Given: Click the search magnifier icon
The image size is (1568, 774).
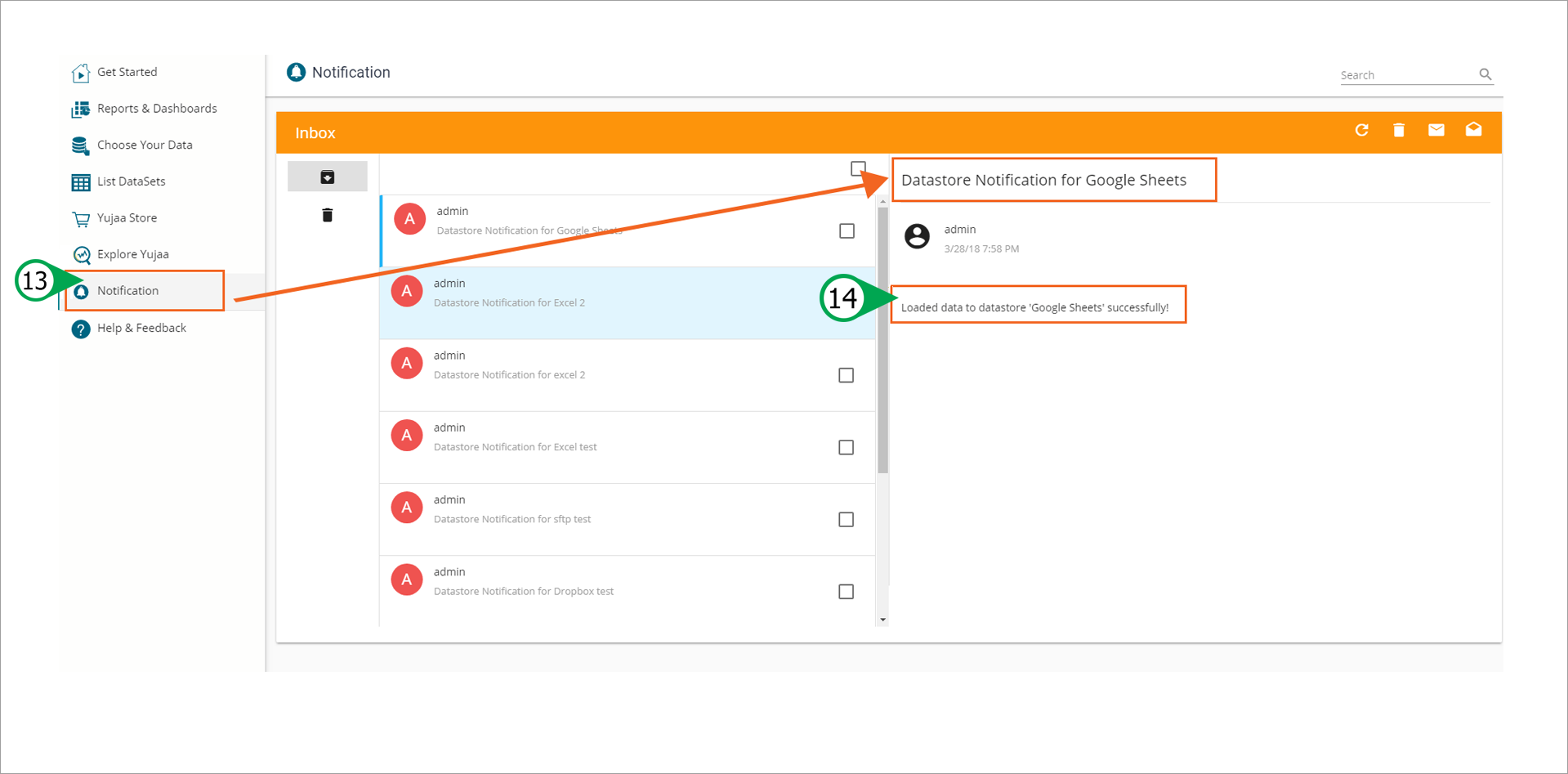Looking at the screenshot, I should click(x=1485, y=74).
